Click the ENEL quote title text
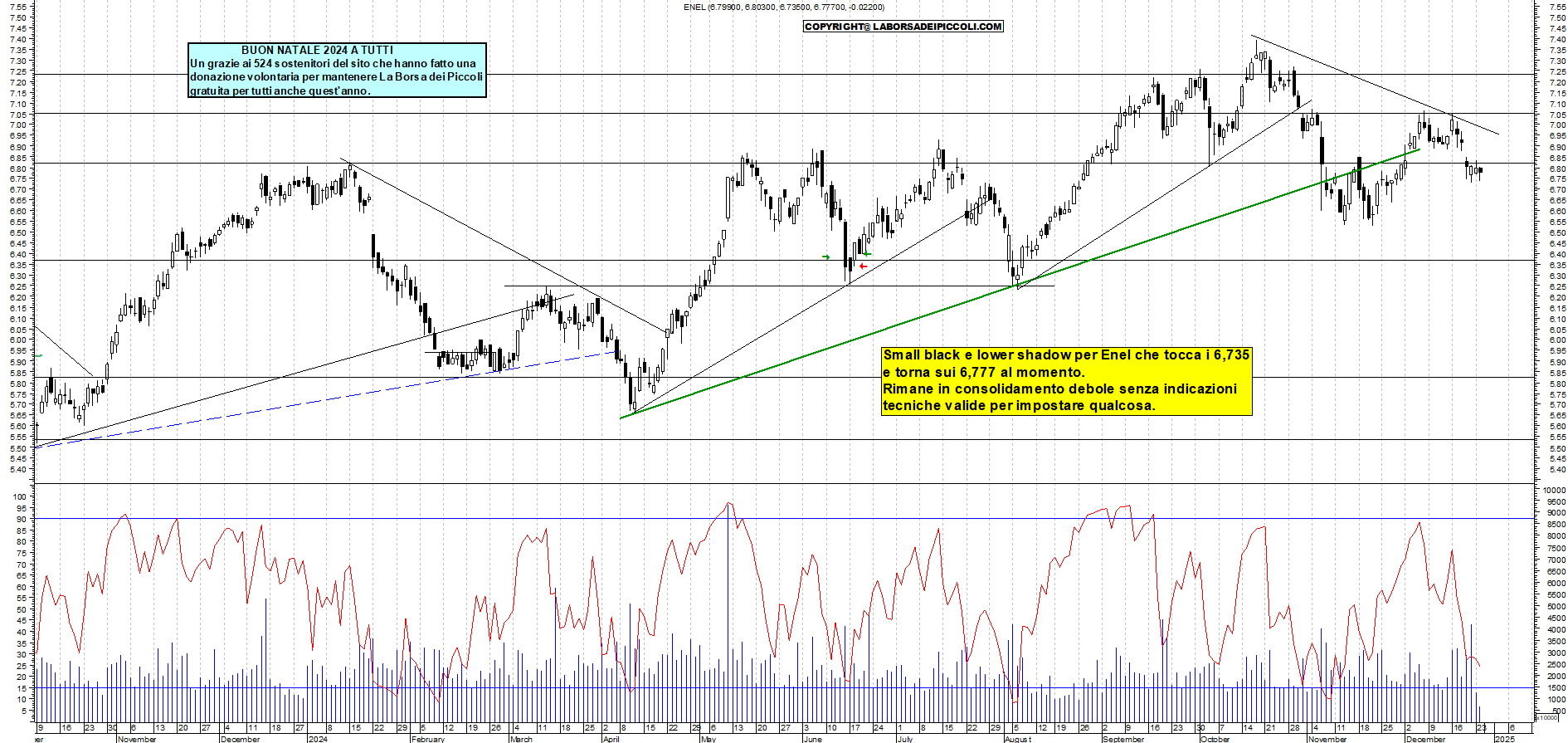The width and height of the screenshot is (1568, 743). click(784, 7)
